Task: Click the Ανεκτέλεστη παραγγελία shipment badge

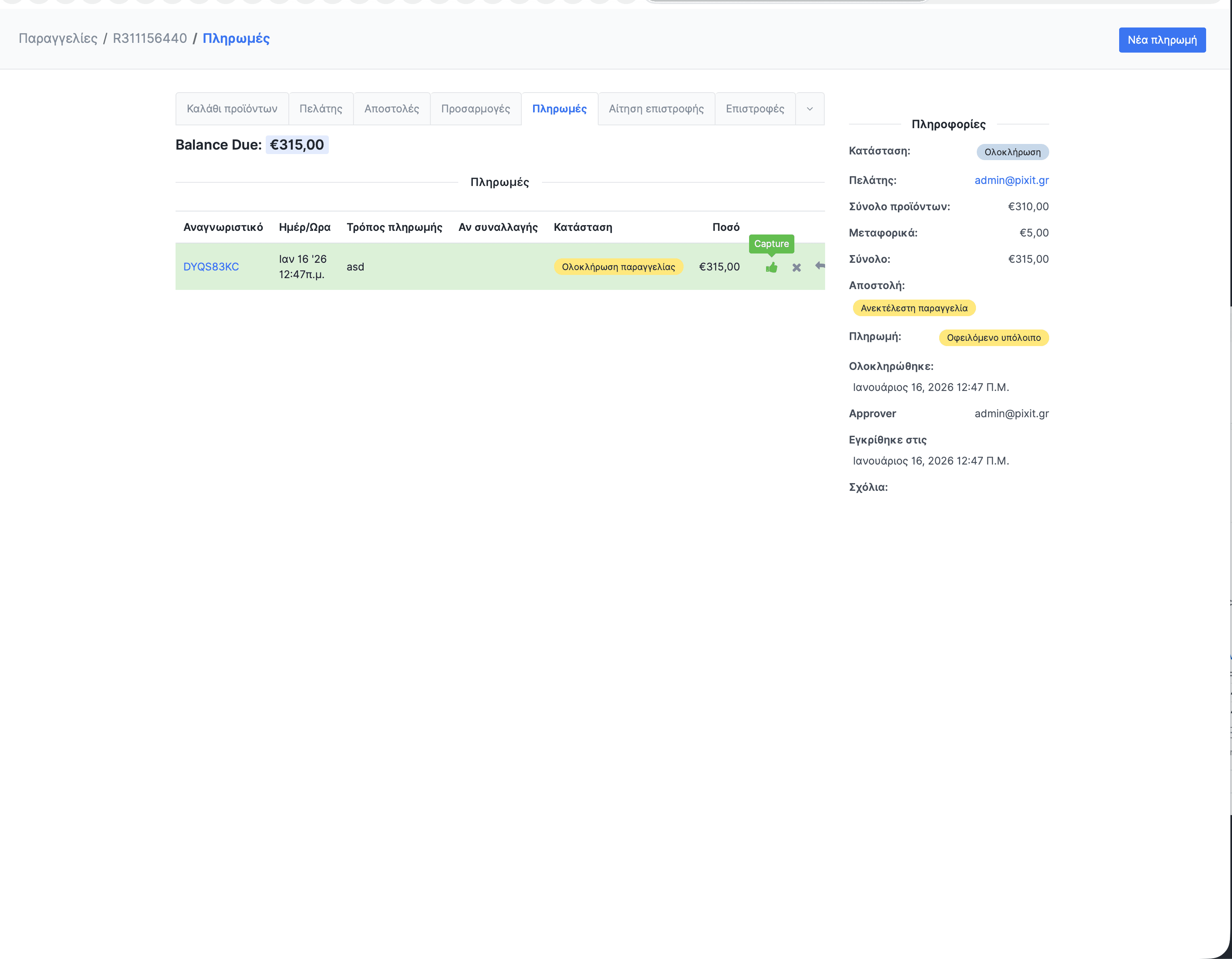Action: click(x=913, y=308)
